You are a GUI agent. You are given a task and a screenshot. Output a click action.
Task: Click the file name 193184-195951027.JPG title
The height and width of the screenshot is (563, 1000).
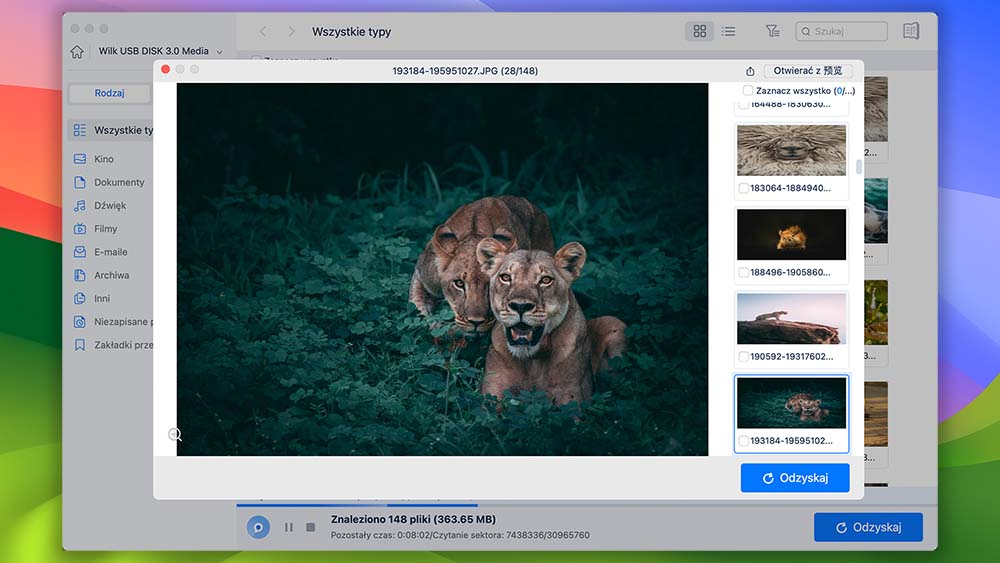pyautogui.click(x=465, y=71)
